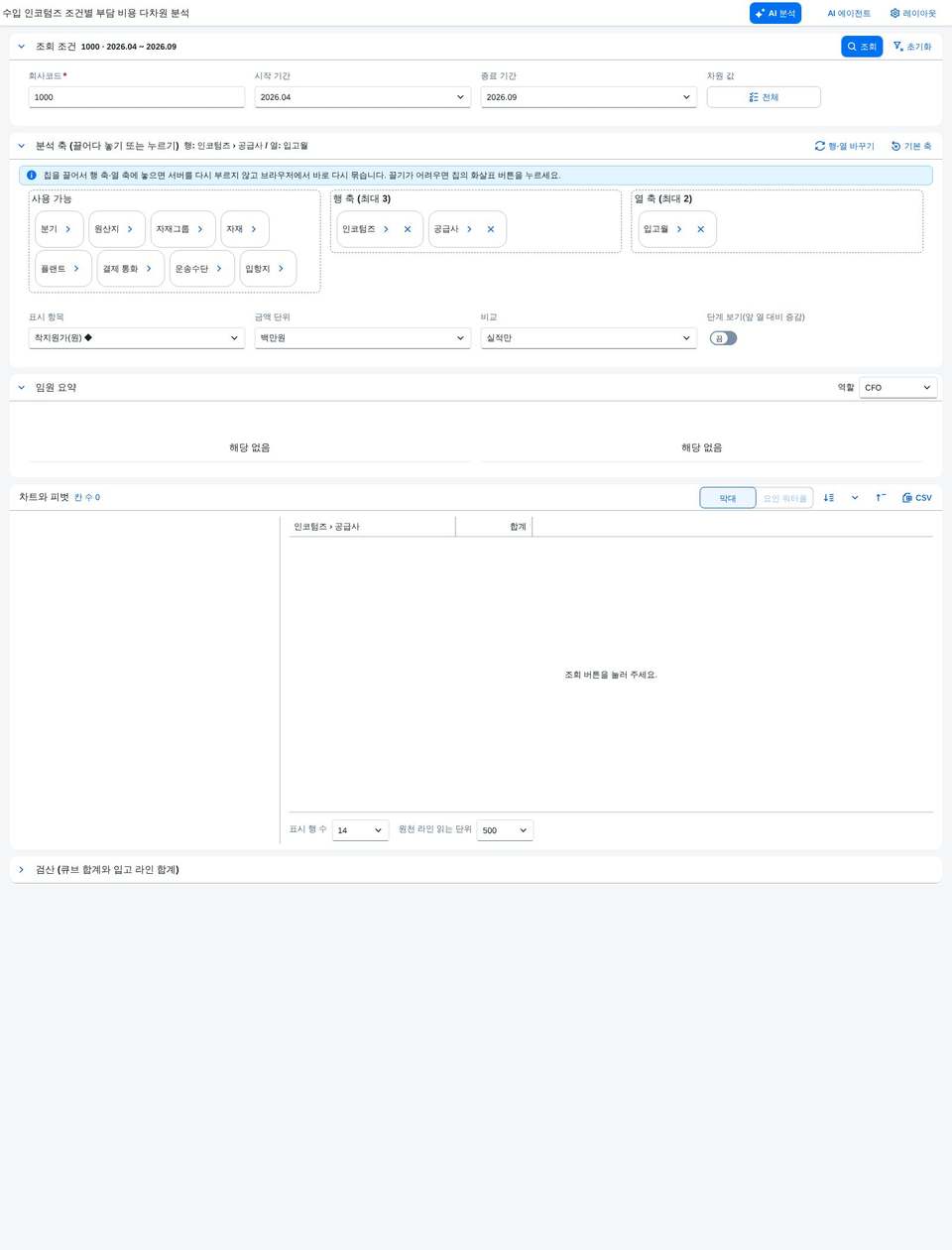
Task: Click the arrow on the 공급사 row chip
Action: point(469,229)
